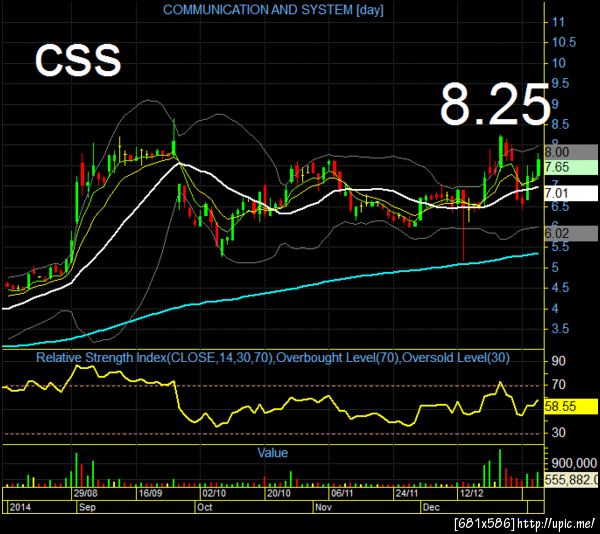Click the large 8.25 price text
This screenshot has width=600, height=534.
[495, 104]
